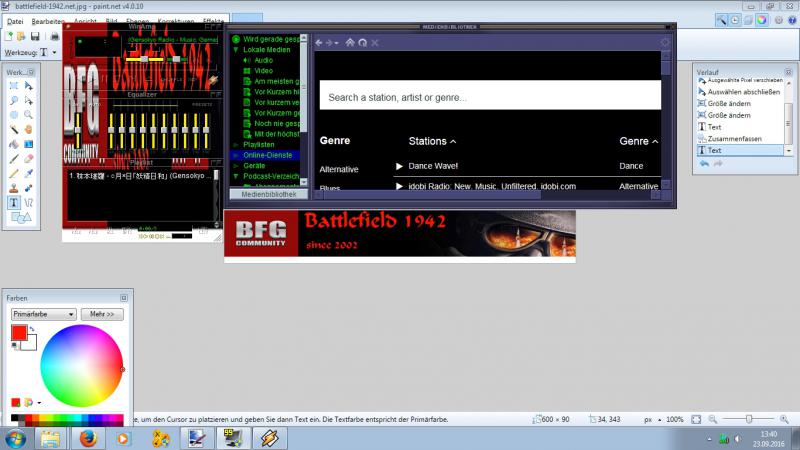Click the Open file toolbar icon

(x=21, y=36)
